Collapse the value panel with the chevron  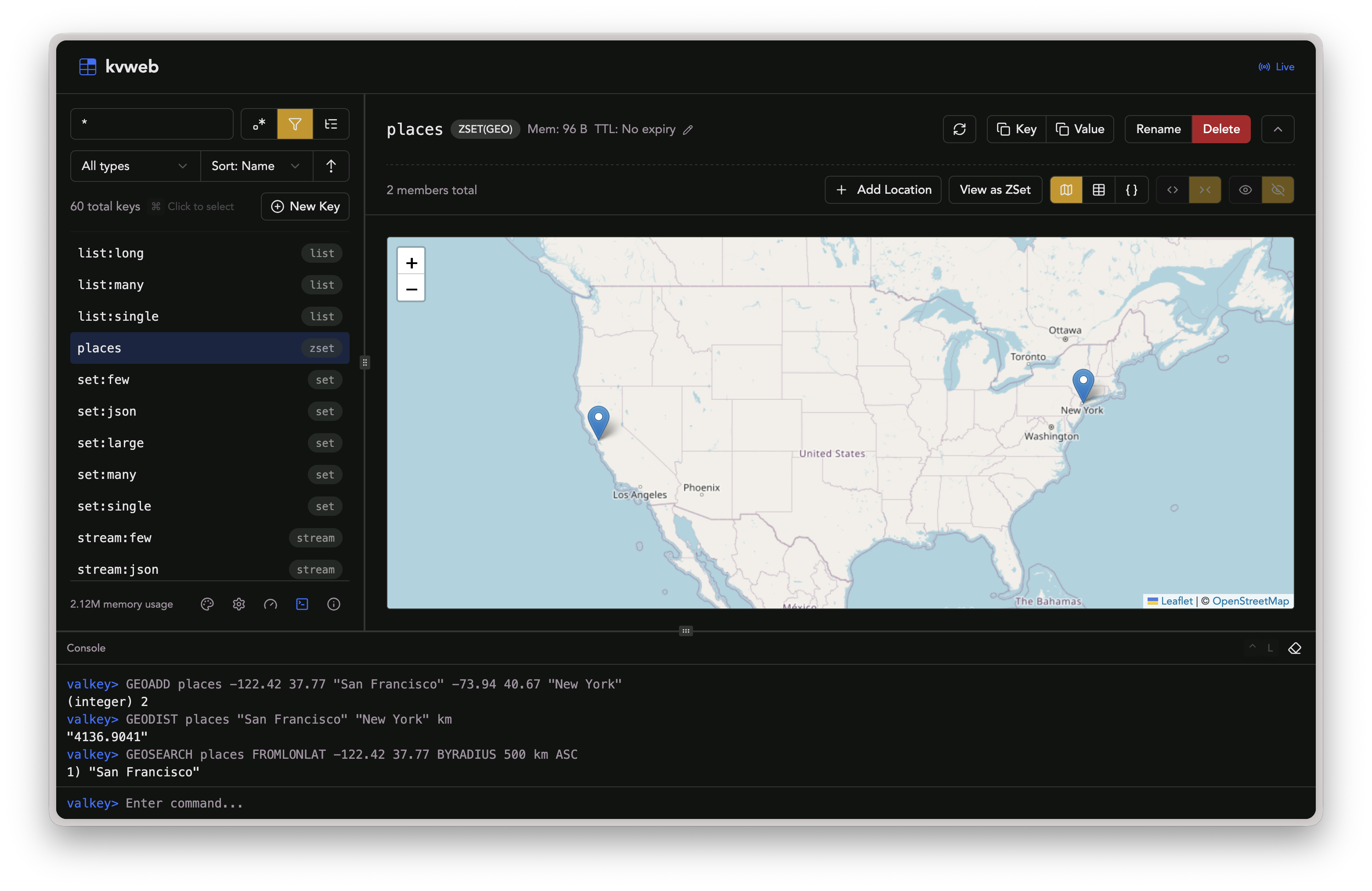(x=1278, y=129)
